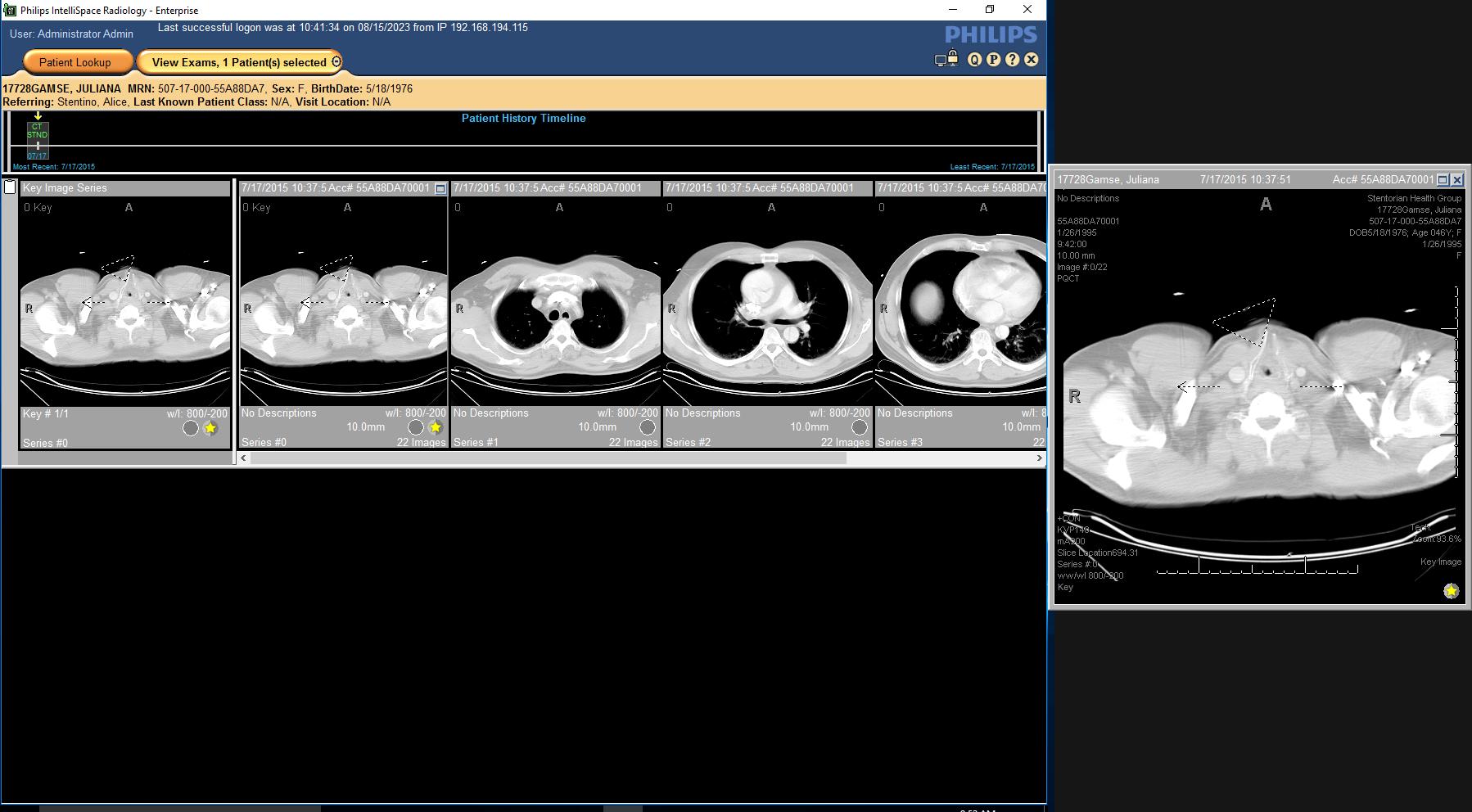The height and width of the screenshot is (812, 1472).
Task: Click gray circle indicator on Series #0
Action: pyautogui.click(x=416, y=427)
